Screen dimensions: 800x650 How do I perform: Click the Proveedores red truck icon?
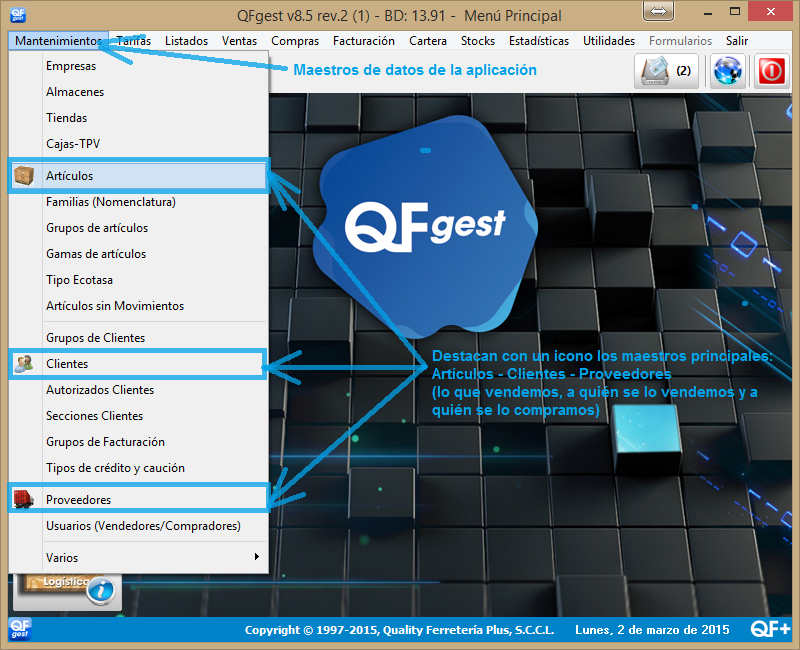coord(23,499)
